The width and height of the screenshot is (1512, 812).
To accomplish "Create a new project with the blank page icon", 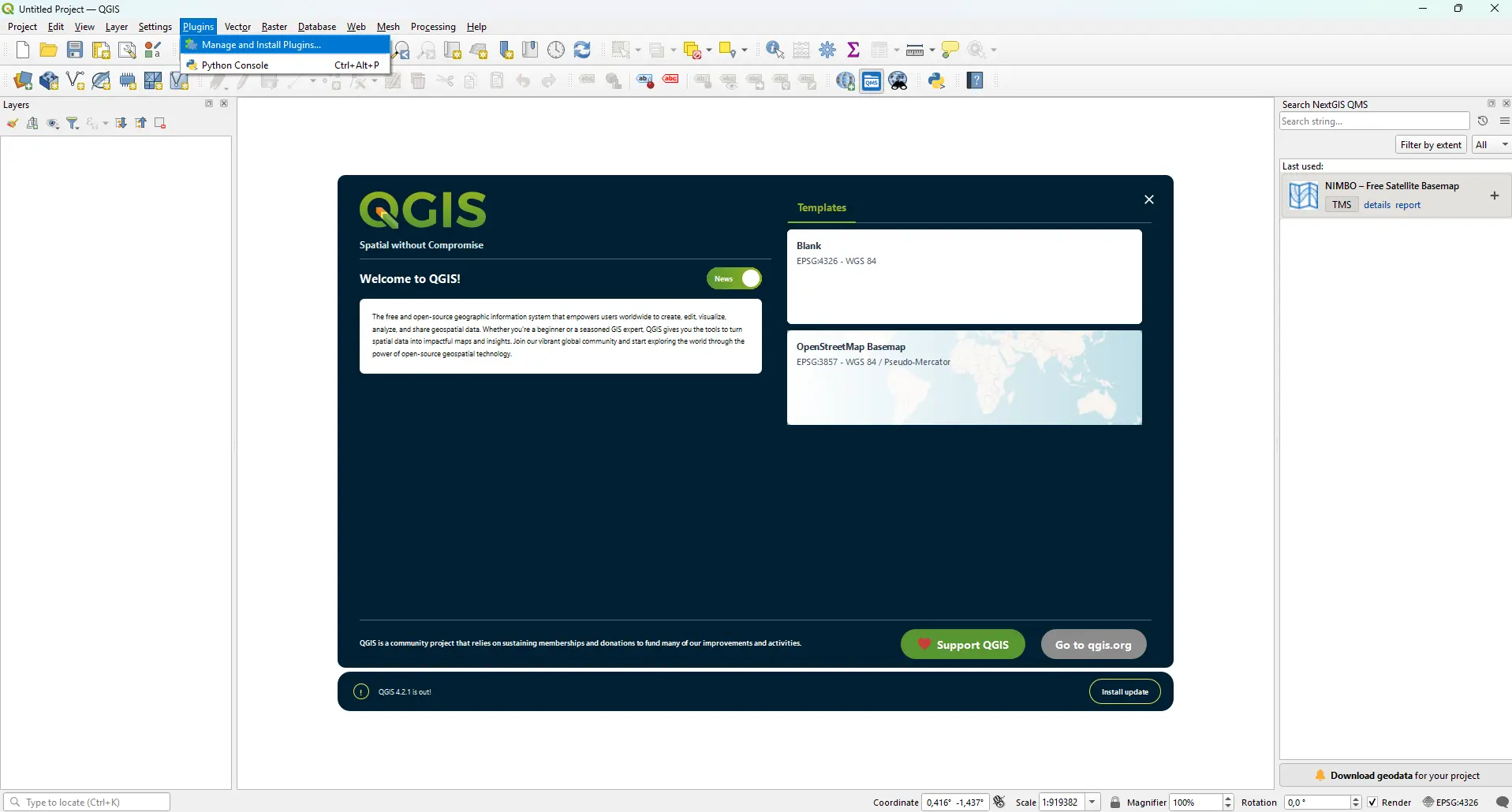I will click(x=22, y=50).
